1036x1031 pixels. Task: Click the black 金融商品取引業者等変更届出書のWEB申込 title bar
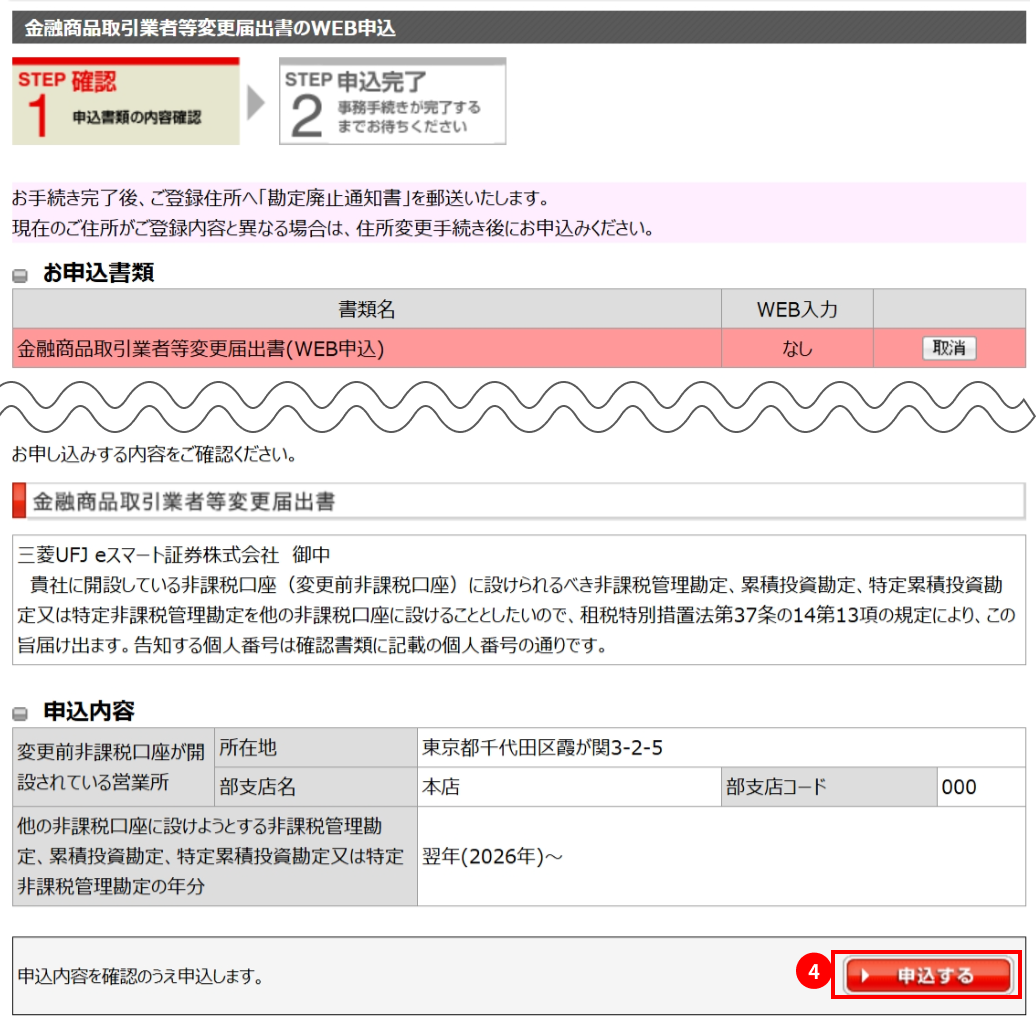click(x=518, y=28)
